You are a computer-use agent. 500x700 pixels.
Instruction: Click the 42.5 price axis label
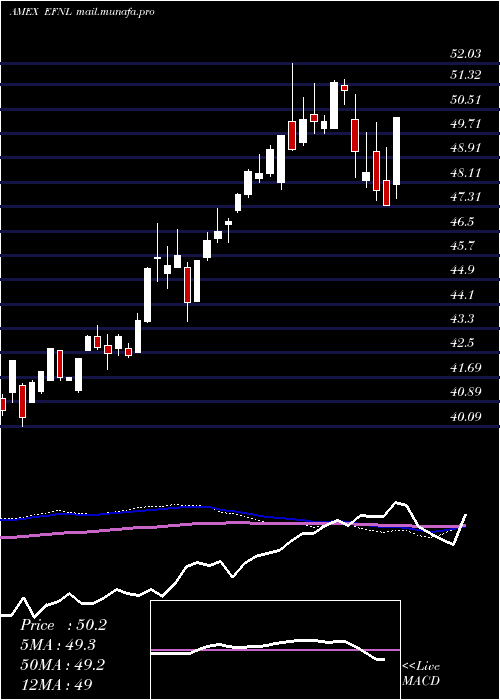point(462,343)
